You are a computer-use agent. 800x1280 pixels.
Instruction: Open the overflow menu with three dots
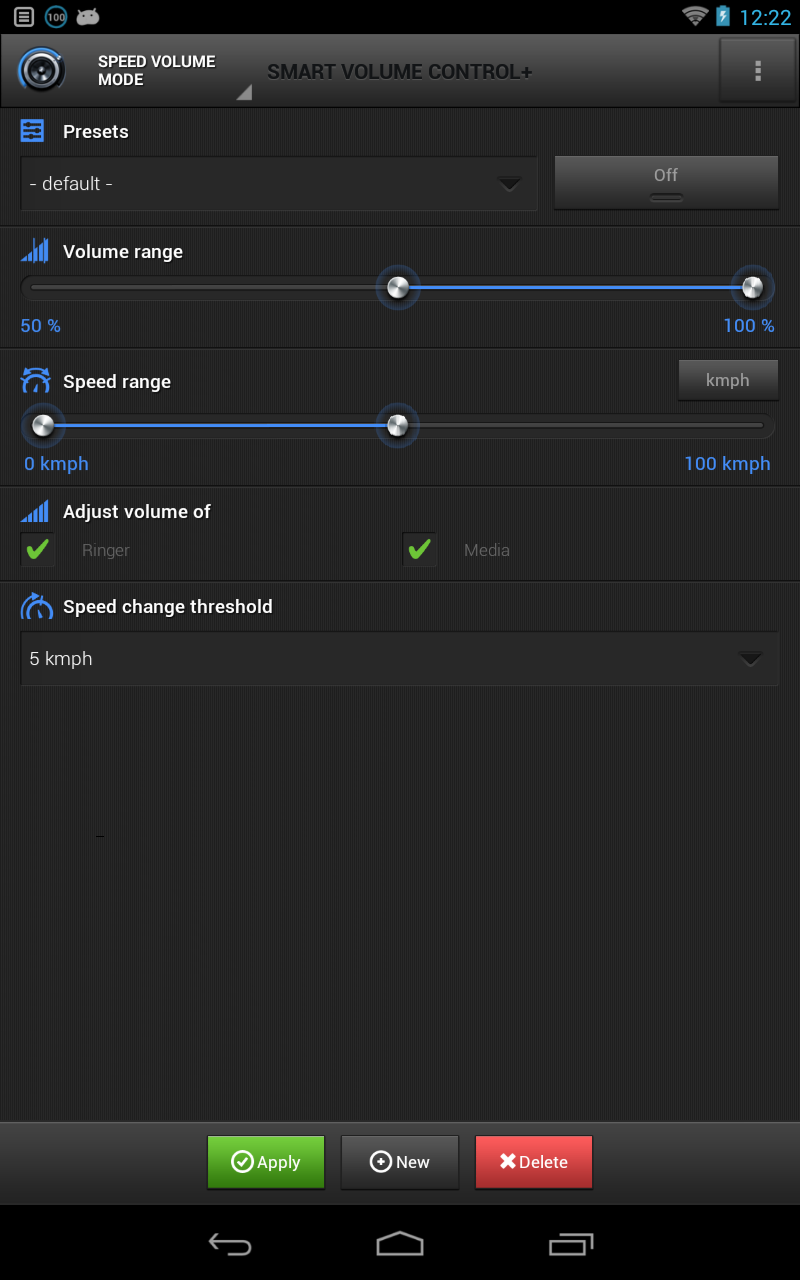click(x=758, y=70)
